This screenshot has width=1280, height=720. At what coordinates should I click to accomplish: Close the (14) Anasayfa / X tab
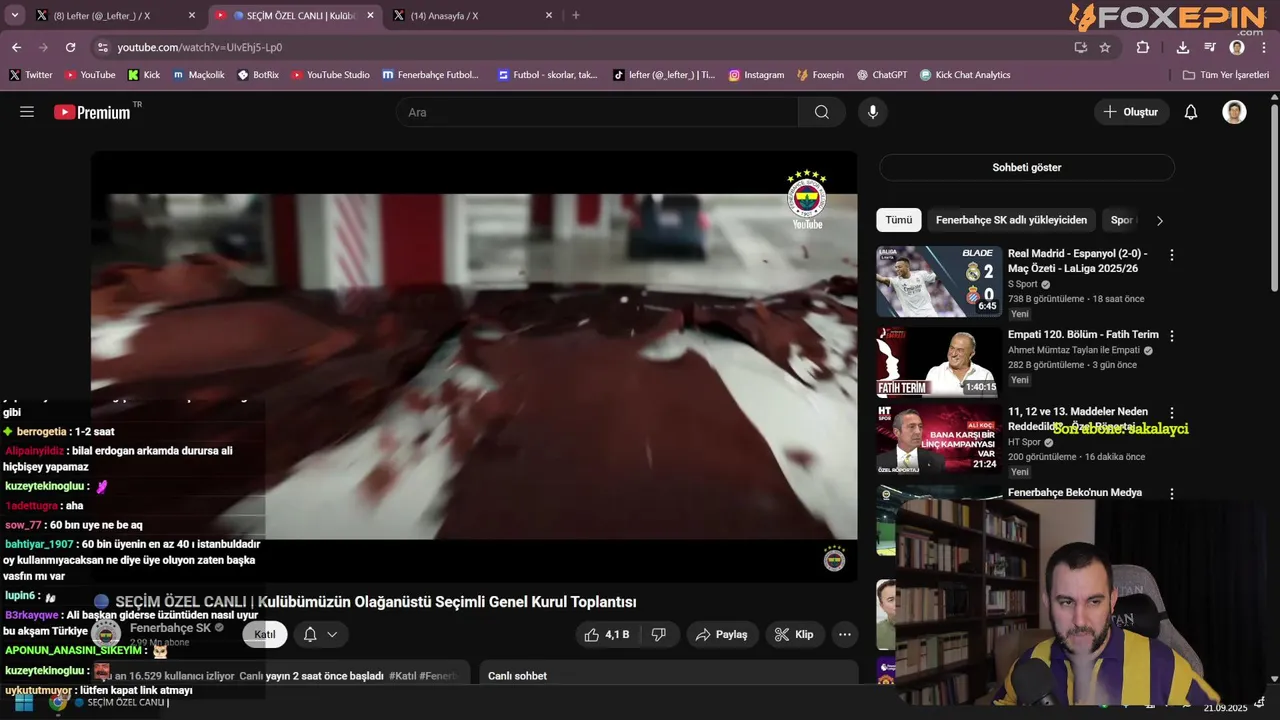pyautogui.click(x=548, y=15)
